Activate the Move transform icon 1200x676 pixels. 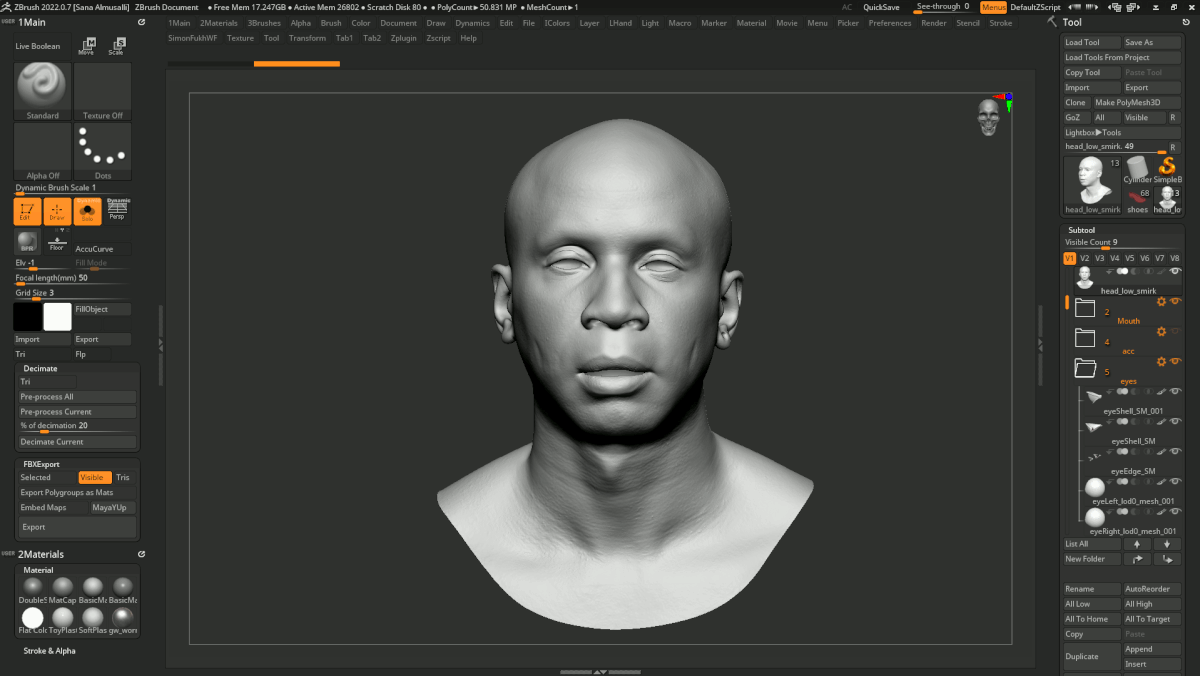point(87,46)
